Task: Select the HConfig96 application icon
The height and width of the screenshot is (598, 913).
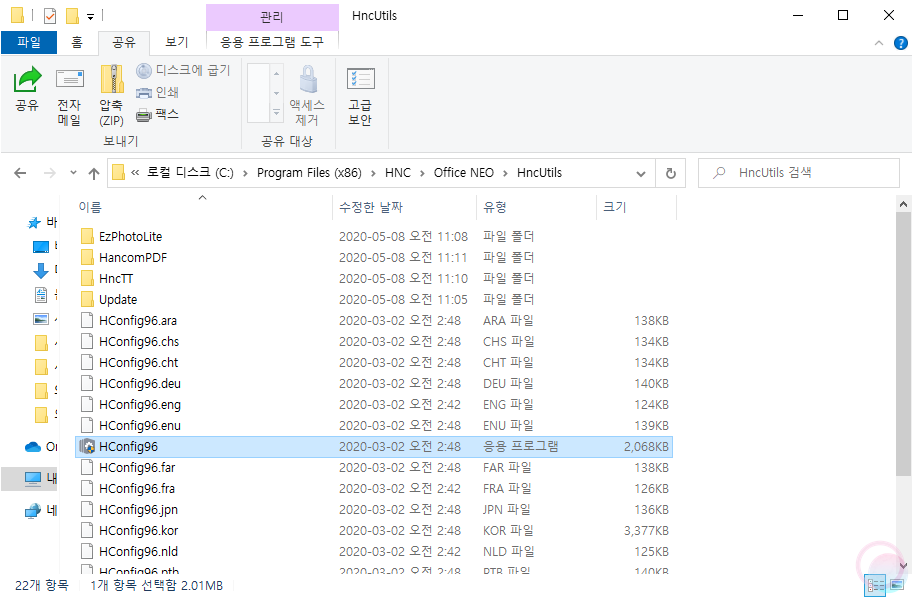Action: pyautogui.click(x=87, y=447)
